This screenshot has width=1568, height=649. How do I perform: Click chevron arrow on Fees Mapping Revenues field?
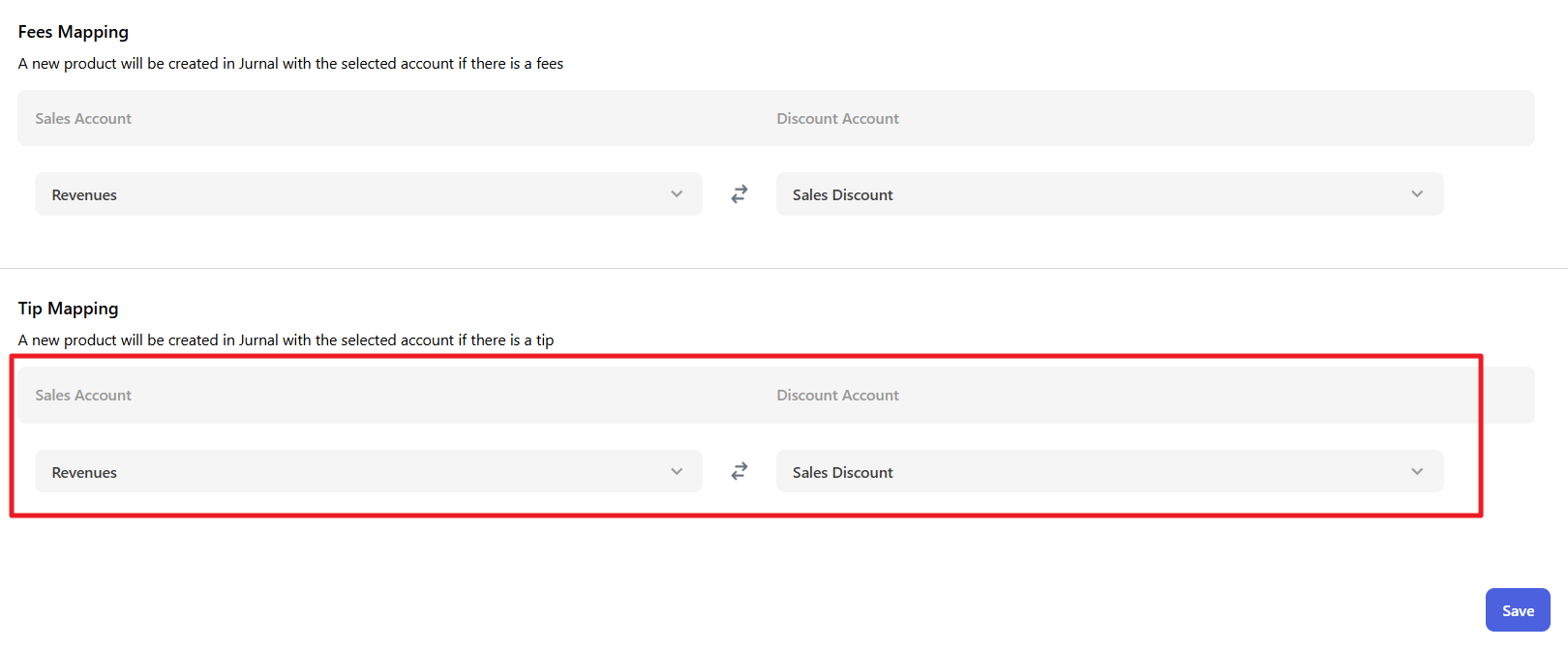(677, 194)
